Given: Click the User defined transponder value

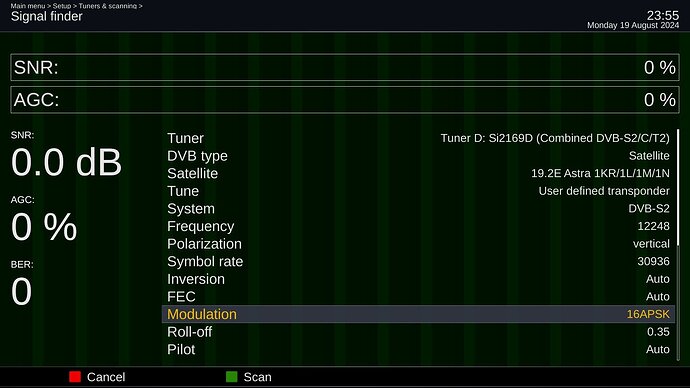Looking at the screenshot, I should pos(604,191).
